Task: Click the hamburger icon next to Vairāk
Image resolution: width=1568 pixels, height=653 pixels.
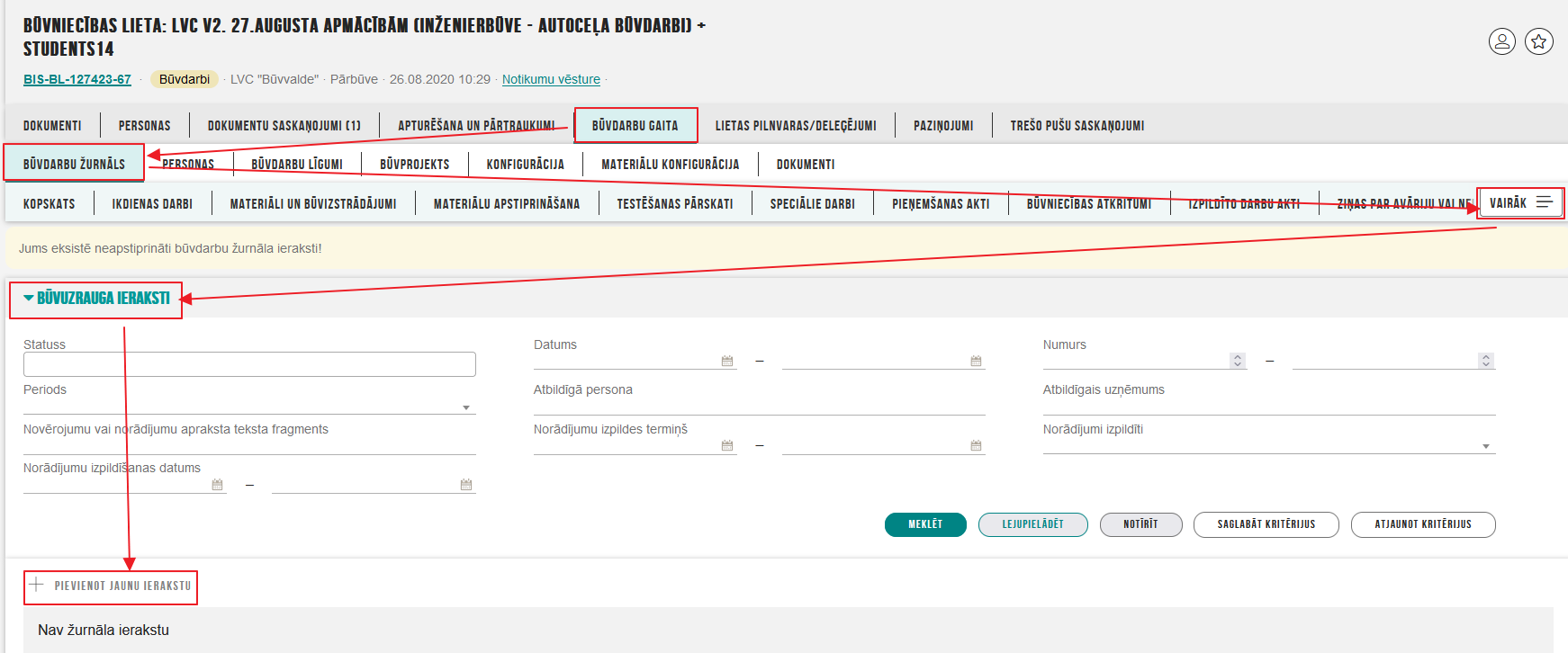Action: click(1545, 202)
